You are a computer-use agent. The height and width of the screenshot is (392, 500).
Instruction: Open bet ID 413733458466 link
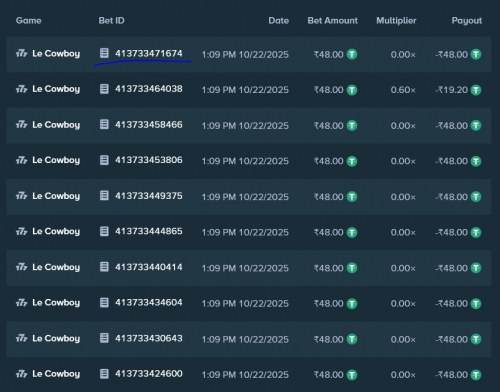pyautogui.click(x=149, y=125)
